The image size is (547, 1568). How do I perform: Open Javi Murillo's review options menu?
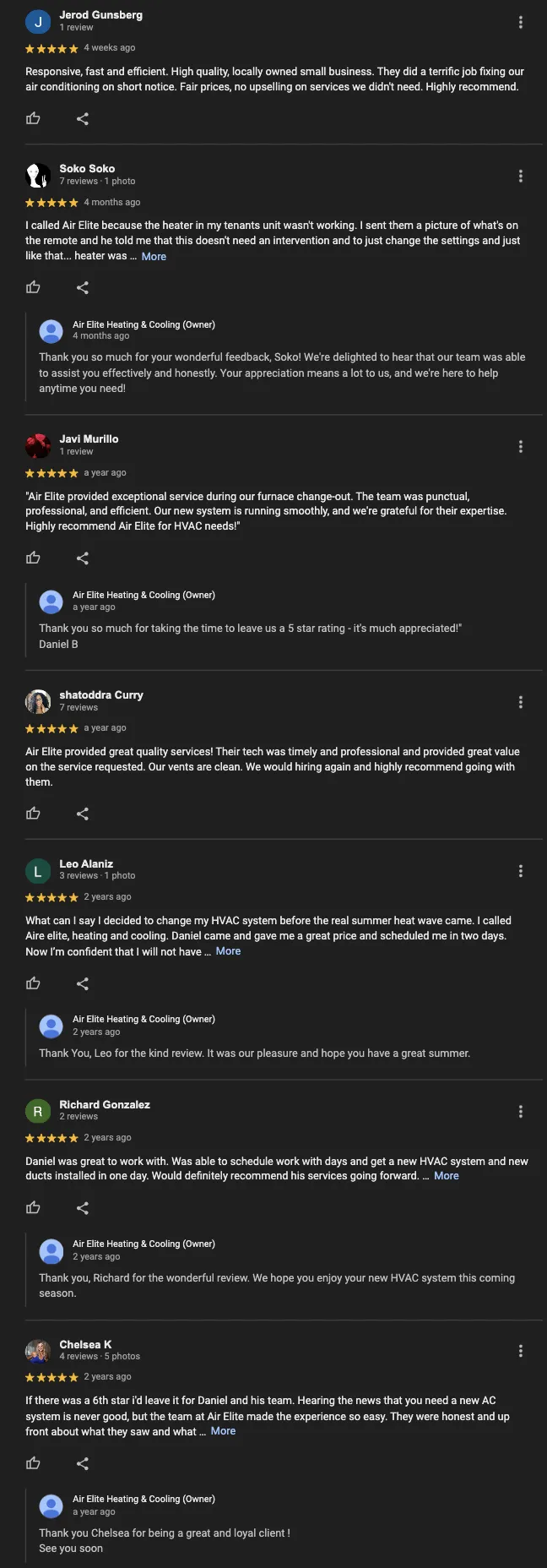pyautogui.click(x=520, y=446)
